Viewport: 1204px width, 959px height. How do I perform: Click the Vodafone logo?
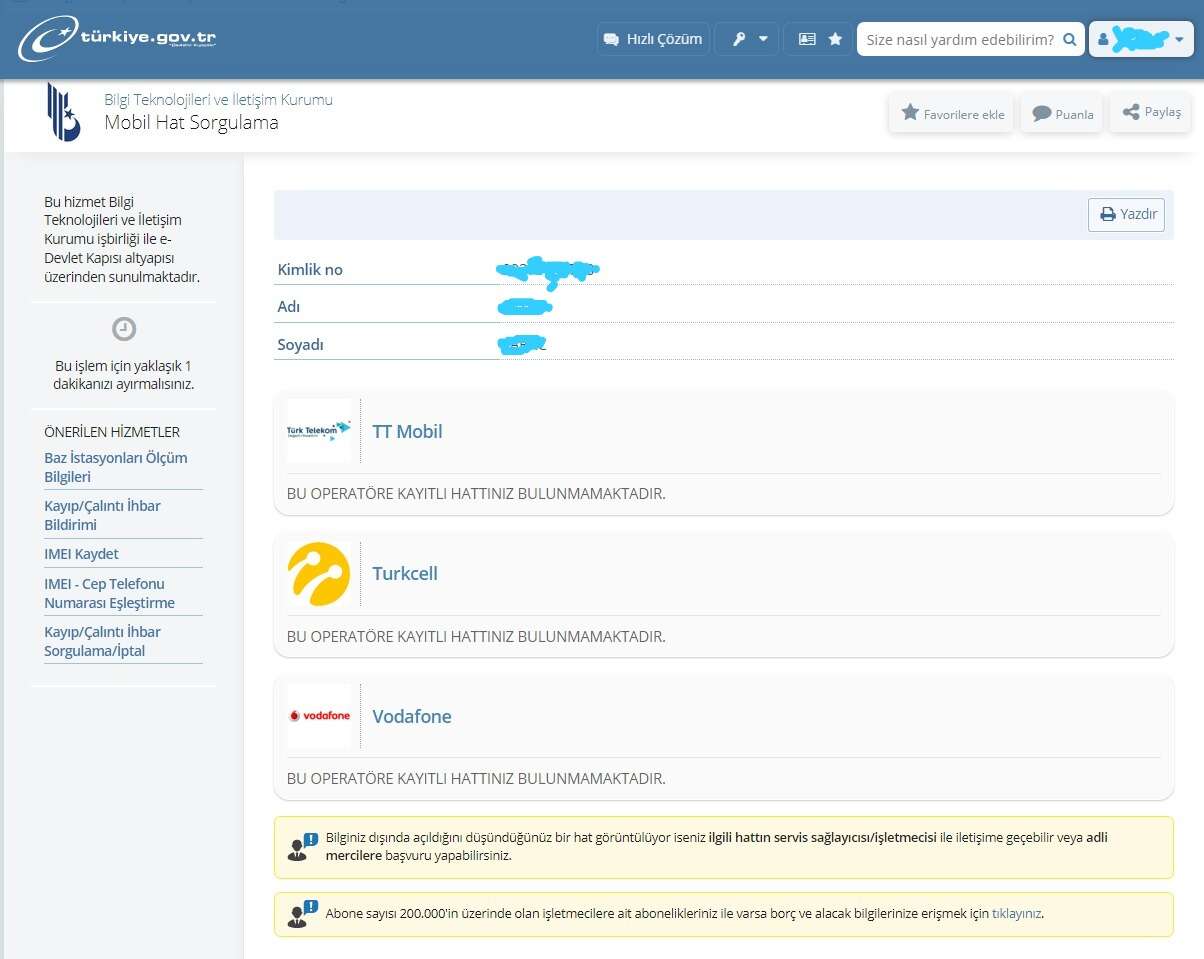tap(318, 716)
